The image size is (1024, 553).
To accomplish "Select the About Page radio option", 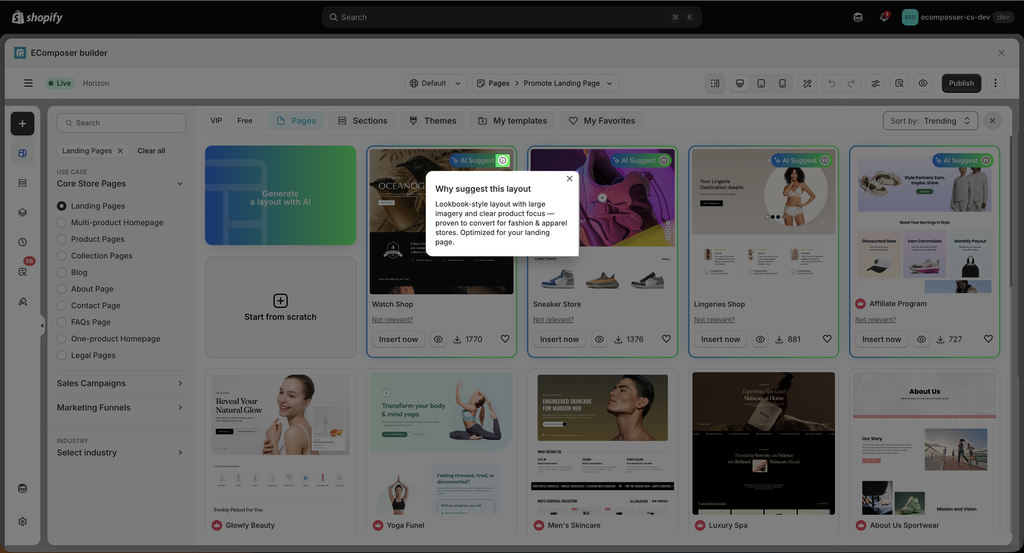I will 61,289.
